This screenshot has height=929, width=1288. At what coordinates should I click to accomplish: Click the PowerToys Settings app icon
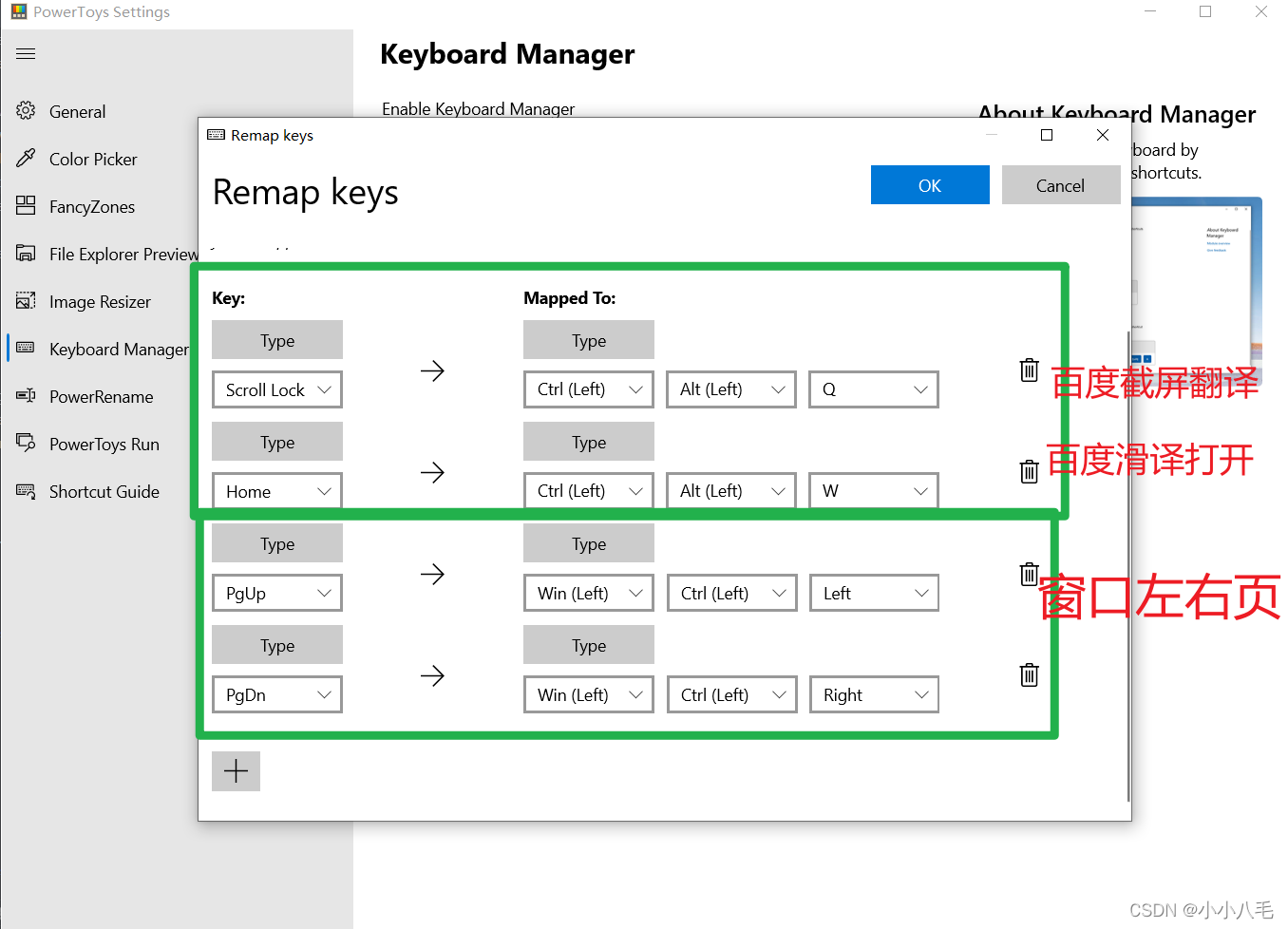(x=18, y=11)
